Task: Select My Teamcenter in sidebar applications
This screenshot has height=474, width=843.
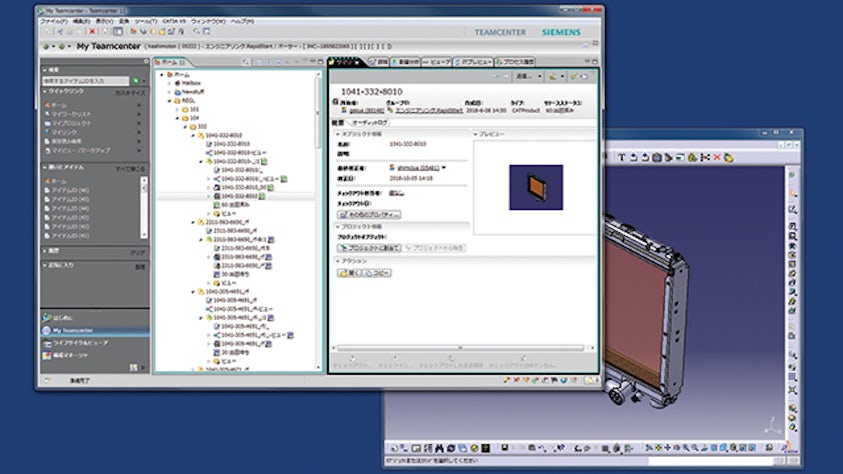Action: coord(95,331)
